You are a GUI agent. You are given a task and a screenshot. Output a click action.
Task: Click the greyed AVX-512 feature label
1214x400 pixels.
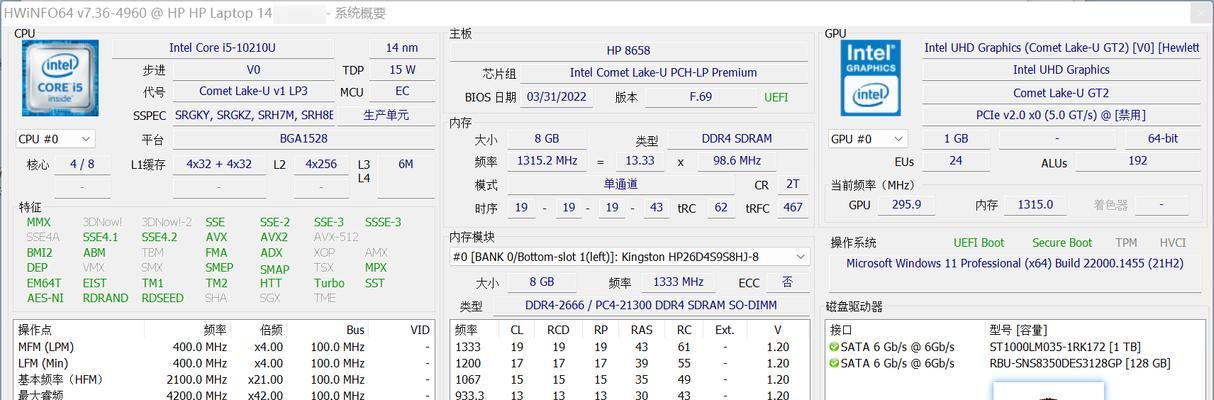(336, 237)
